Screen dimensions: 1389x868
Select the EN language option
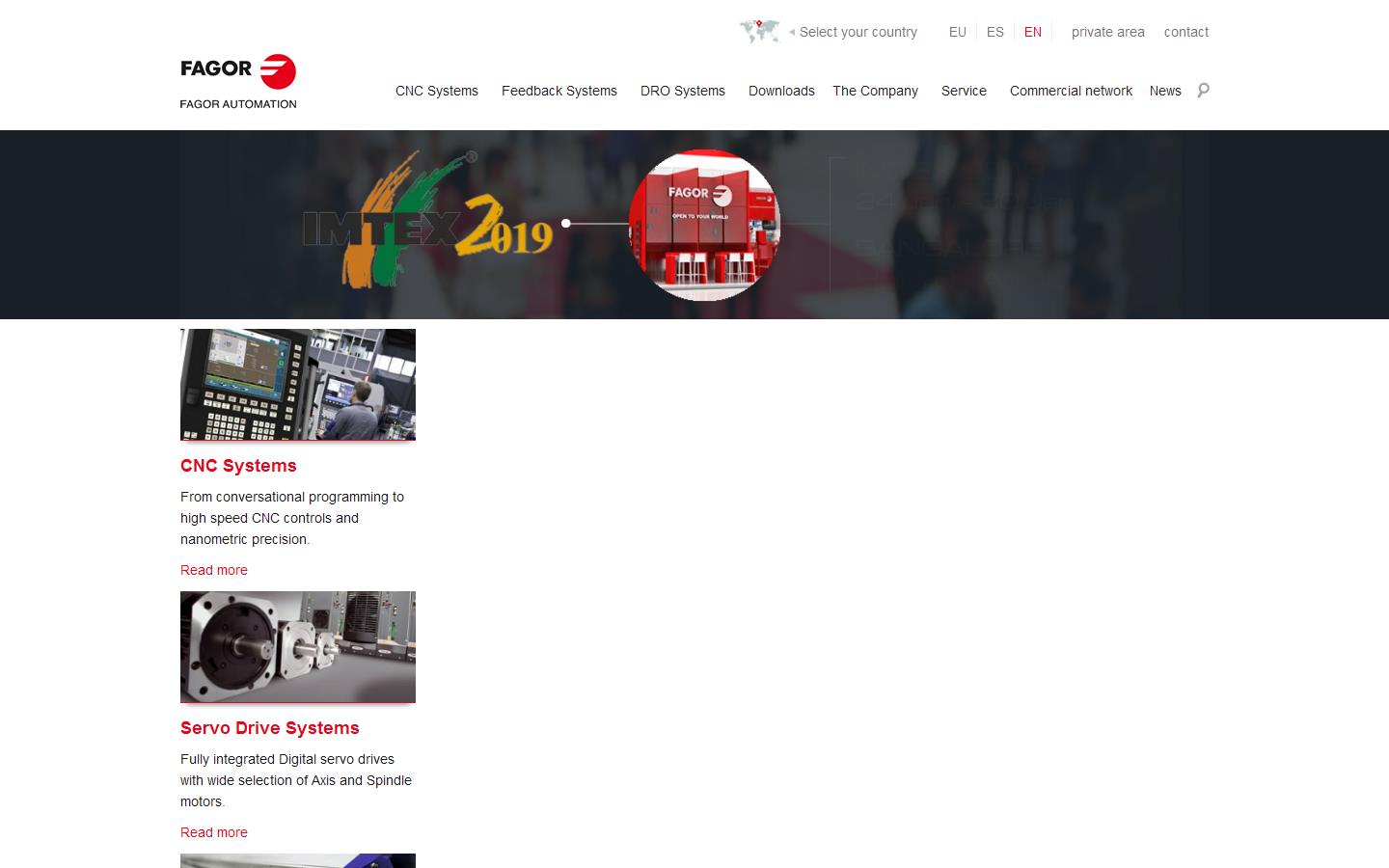point(1032,32)
